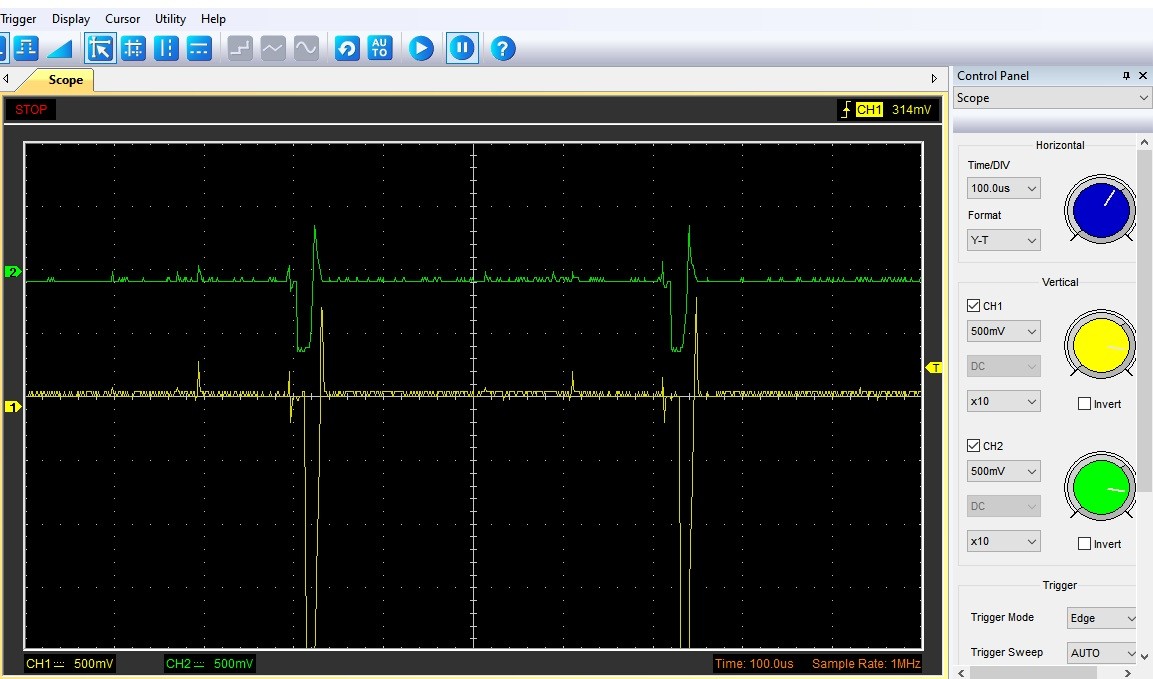Open Help via the question mark icon
Viewport: 1153px width, 679px height.
pos(503,48)
